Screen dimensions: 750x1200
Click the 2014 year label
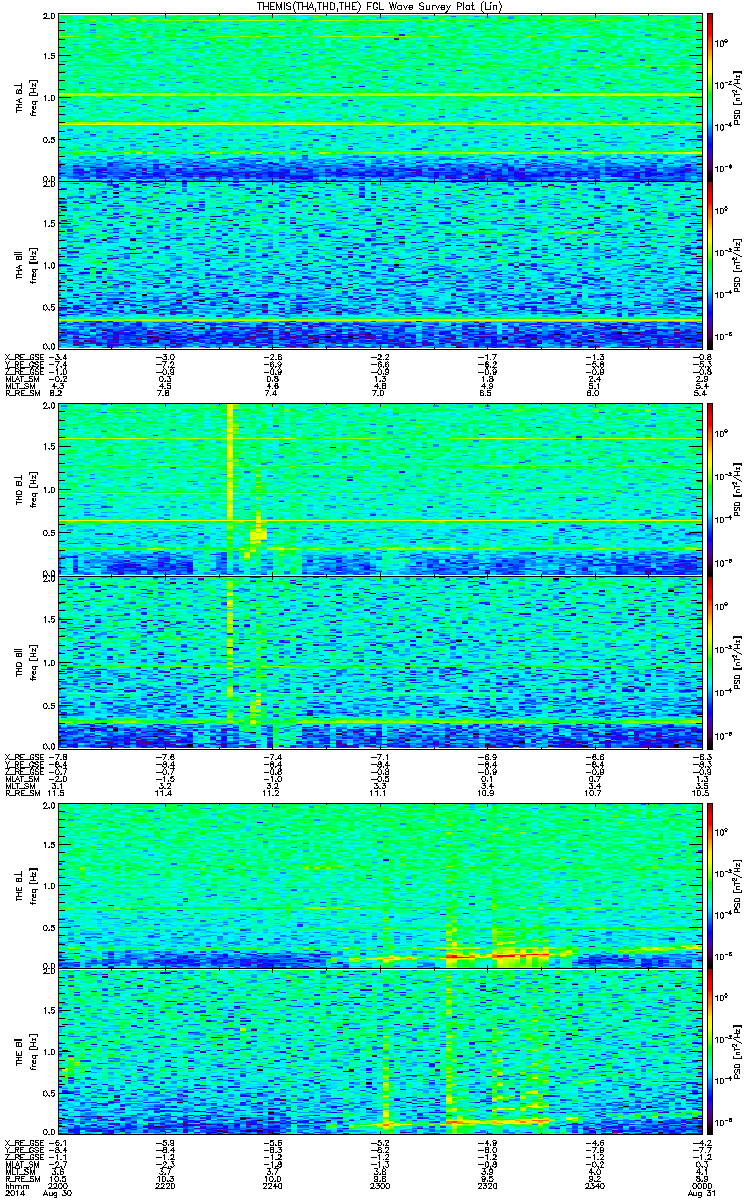(15, 1194)
